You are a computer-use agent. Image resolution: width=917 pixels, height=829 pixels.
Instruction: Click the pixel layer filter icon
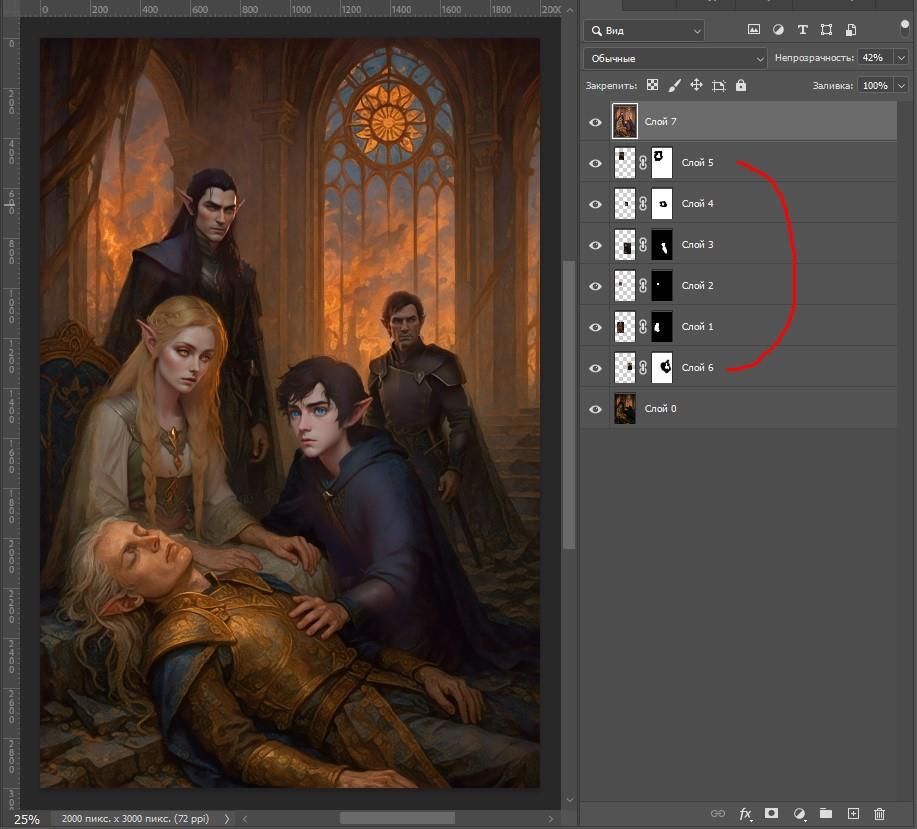point(753,30)
